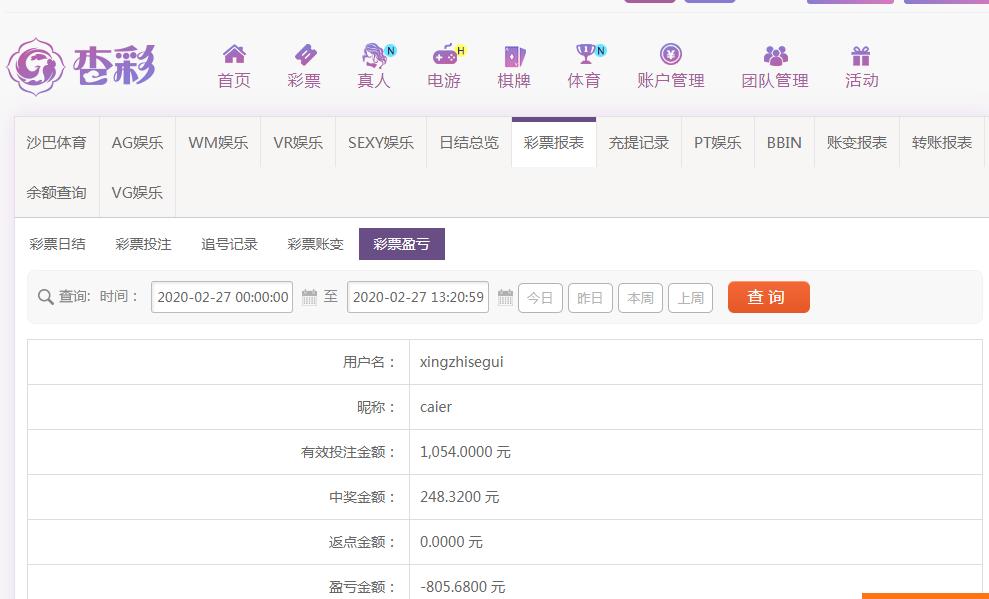The height and width of the screenshot is (599, 989).
Task: Open 彩票投注 sub-tab
Action: pyautogui.click(x=143, y=244)
